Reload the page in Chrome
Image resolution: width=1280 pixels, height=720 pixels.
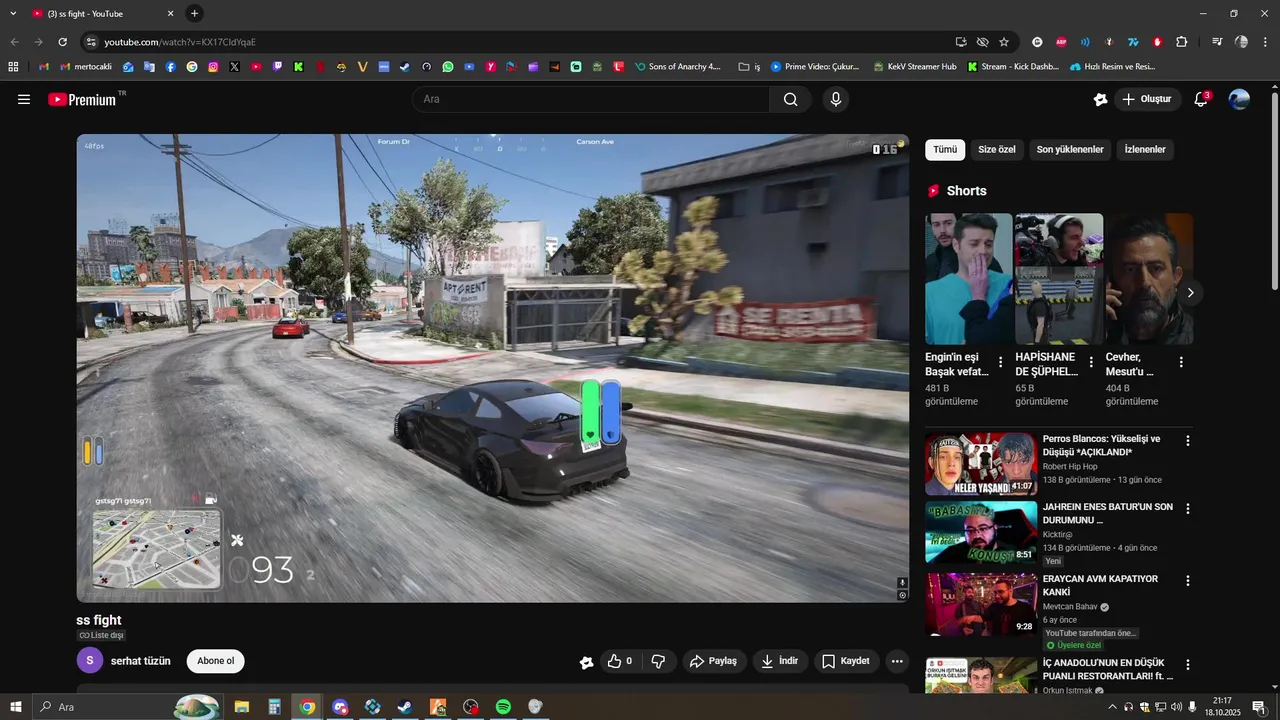[62, 42]
